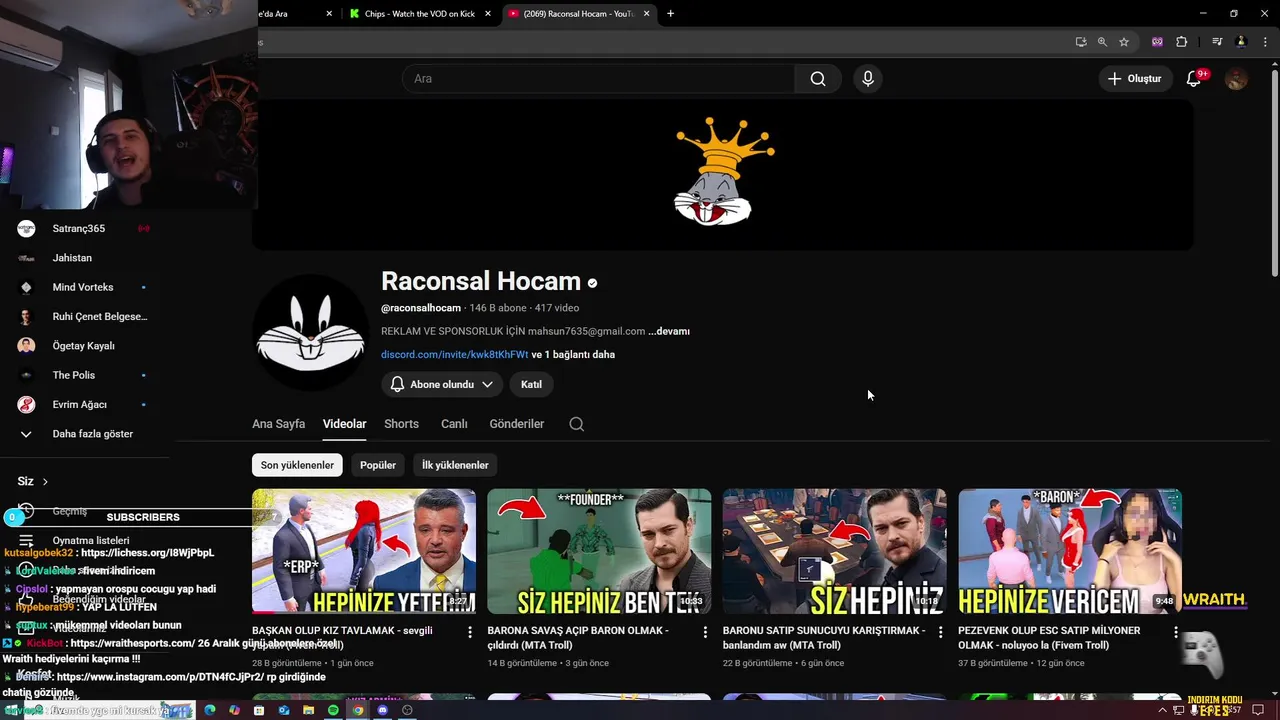Play the SİZ HEPİNİZ BEN TEK thumbnail
Screen dimensions: 1280x720
[599, 551]
